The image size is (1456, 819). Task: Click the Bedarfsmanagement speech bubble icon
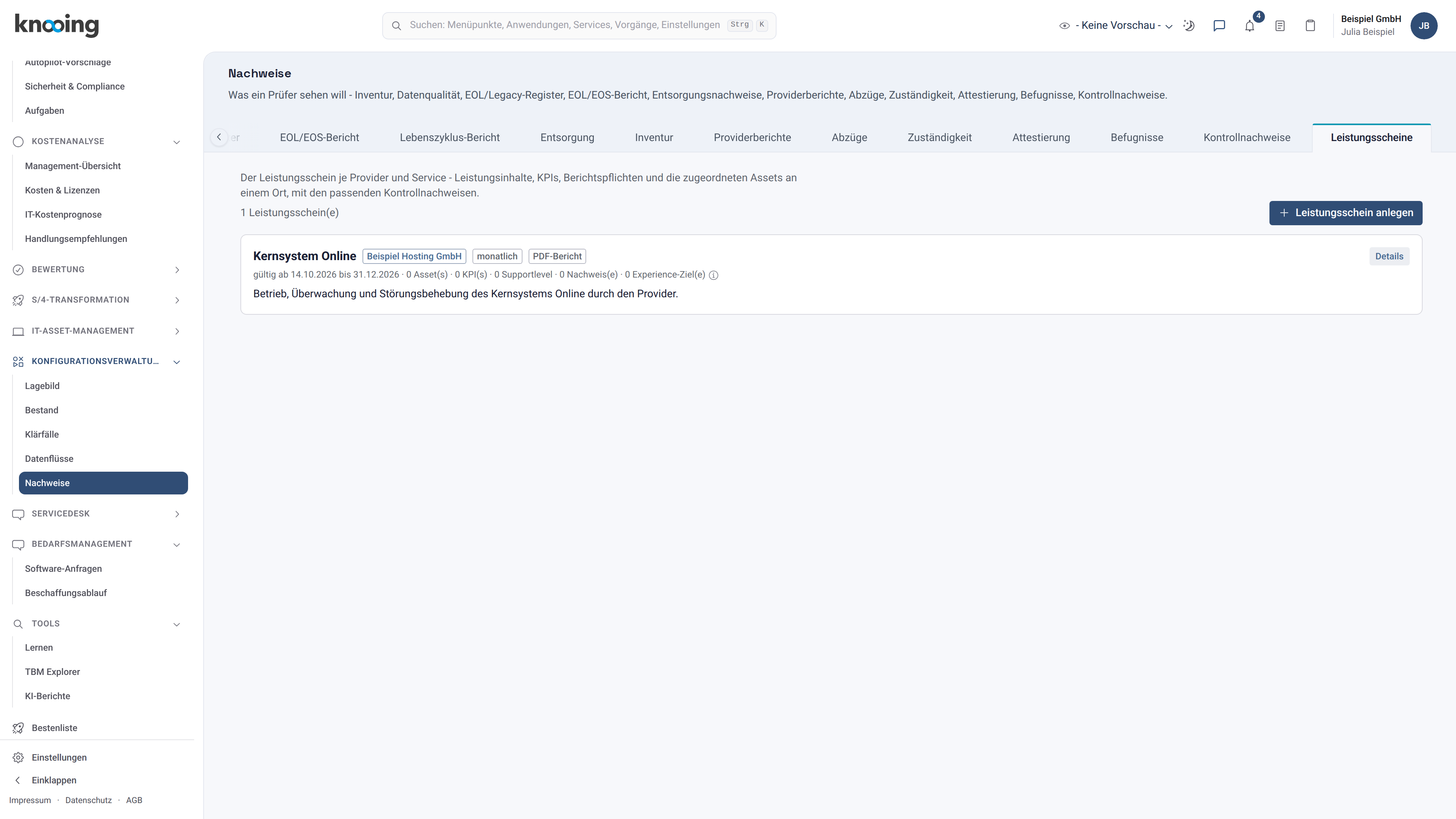(18, 545)
